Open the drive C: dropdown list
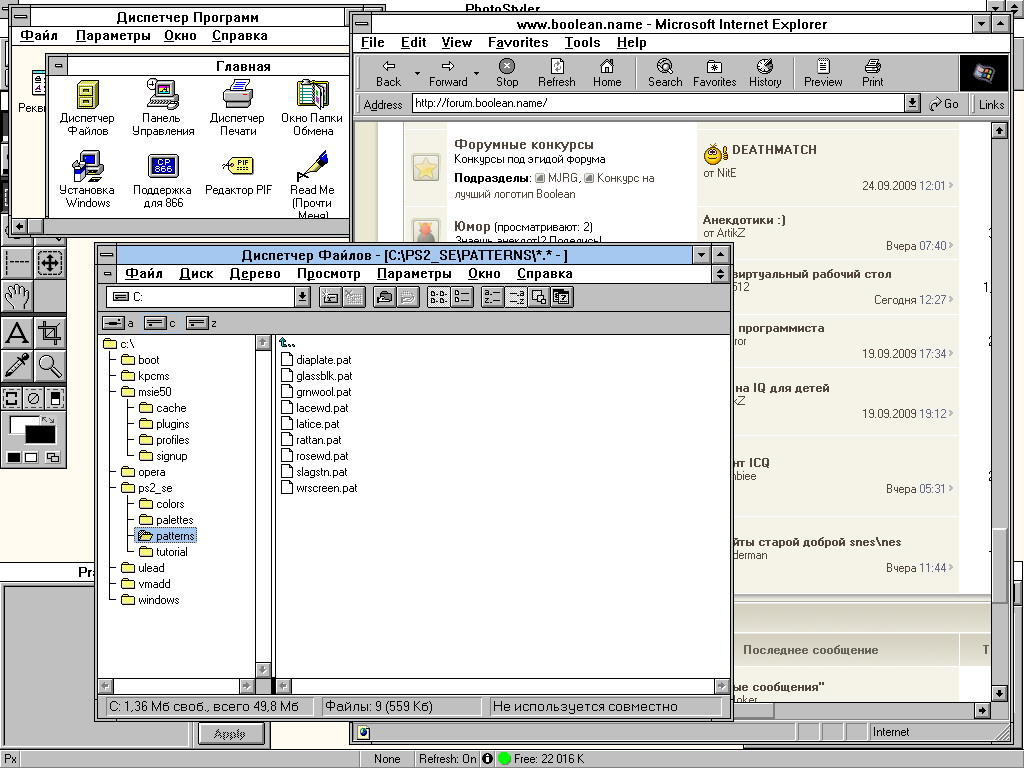The image size is (1024, 768). [x=302, y=297]
